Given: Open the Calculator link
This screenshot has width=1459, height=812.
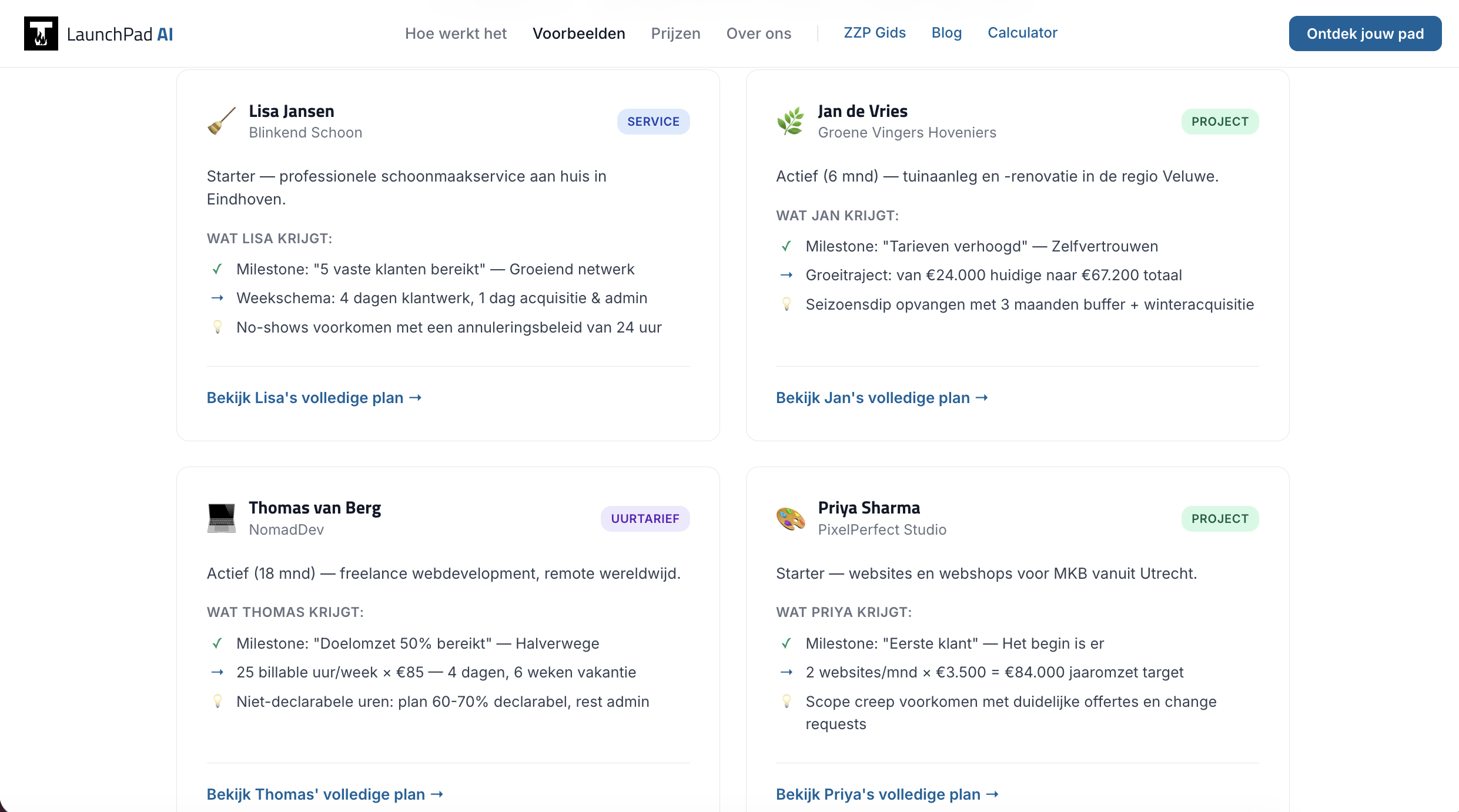Looking at the screenshot, I should (x=1022, y=33).
